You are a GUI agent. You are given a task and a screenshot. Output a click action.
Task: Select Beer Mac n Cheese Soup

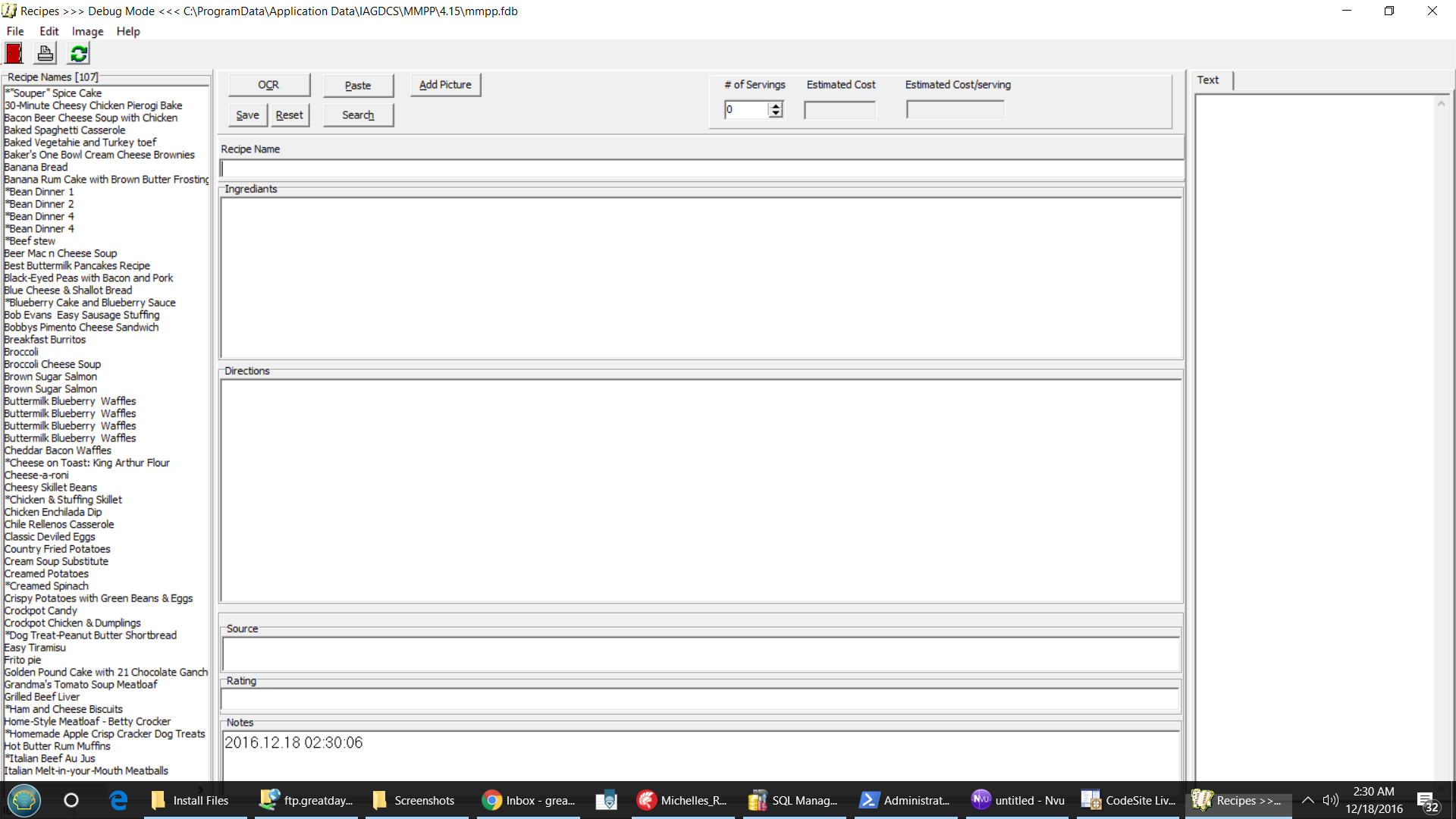tap(61, 253)
